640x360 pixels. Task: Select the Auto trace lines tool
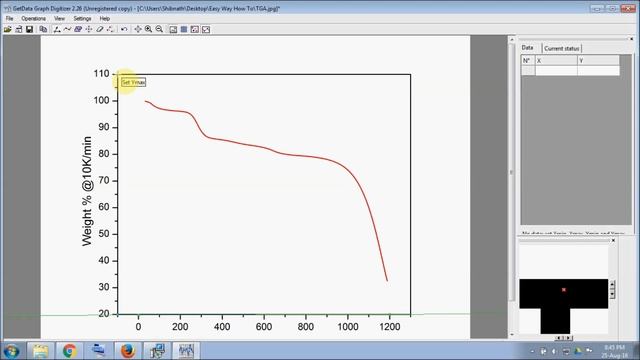coord(67,29)
